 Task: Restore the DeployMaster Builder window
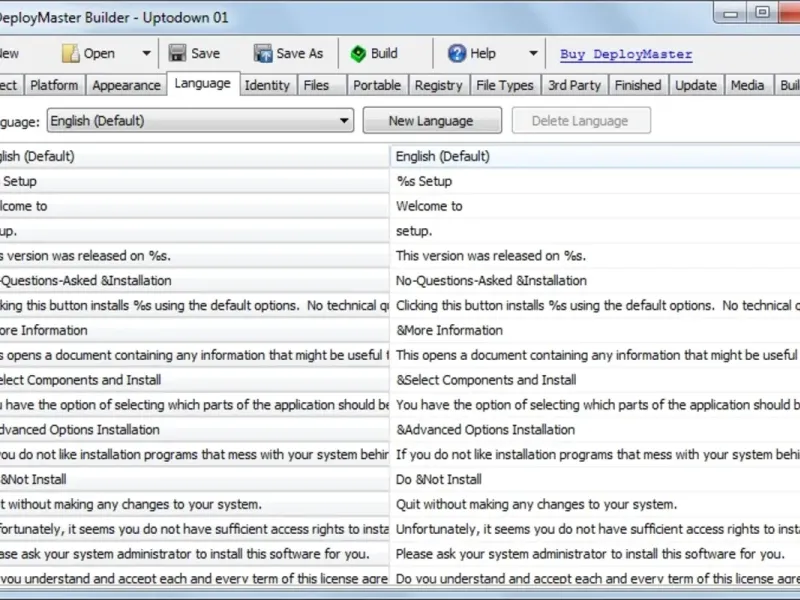pyautogui.click(x=762, y=12)
